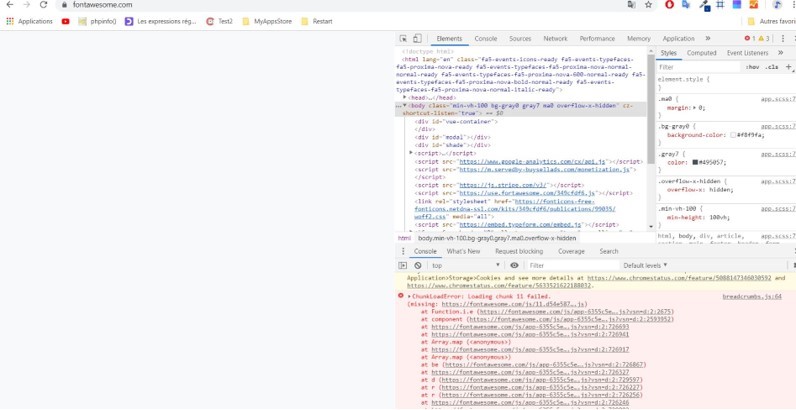The width and height of the screenshot is (796, 410).
Task: Switch to the Coverage drawer tab
Action: click(571, 252)
